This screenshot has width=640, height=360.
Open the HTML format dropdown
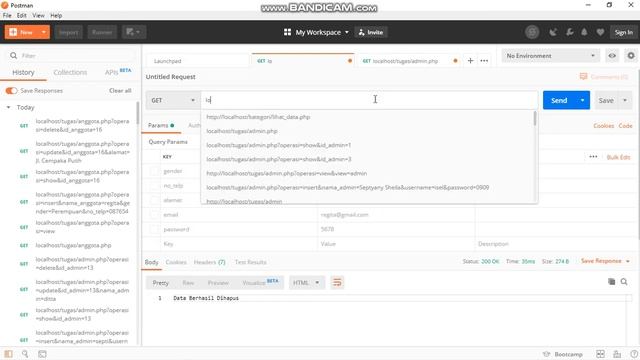(306, 282)
